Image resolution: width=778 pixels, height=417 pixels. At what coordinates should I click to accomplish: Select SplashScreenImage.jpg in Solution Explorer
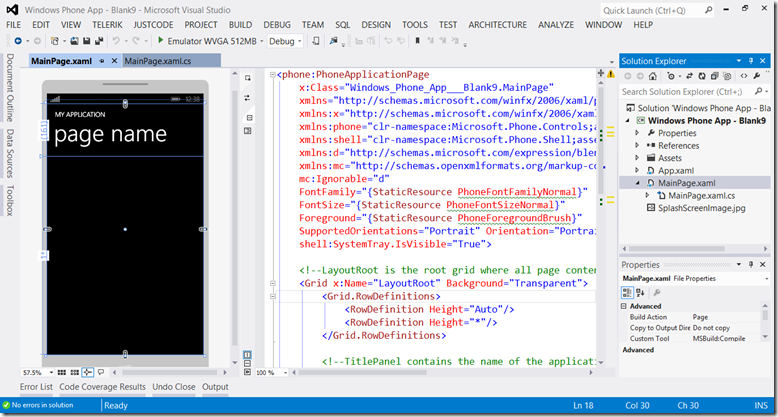[702, 208]
